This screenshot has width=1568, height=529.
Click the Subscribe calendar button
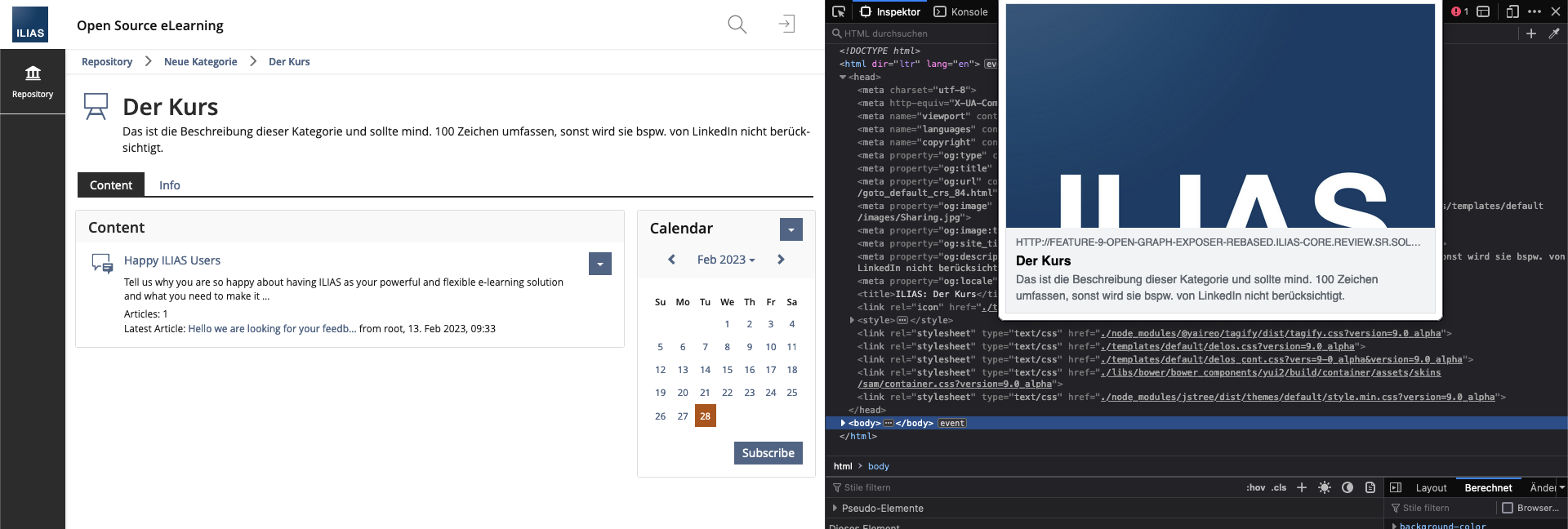coord(768,453)
